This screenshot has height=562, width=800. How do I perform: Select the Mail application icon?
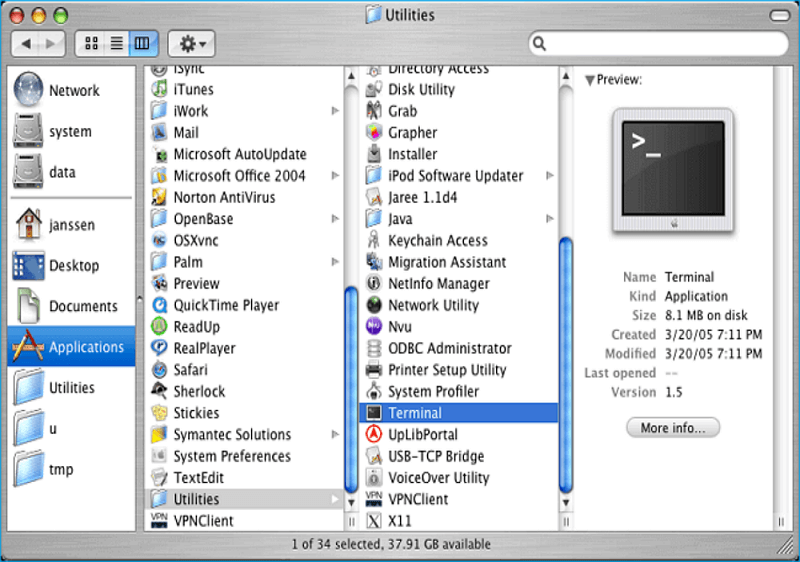tap(160, 133)
